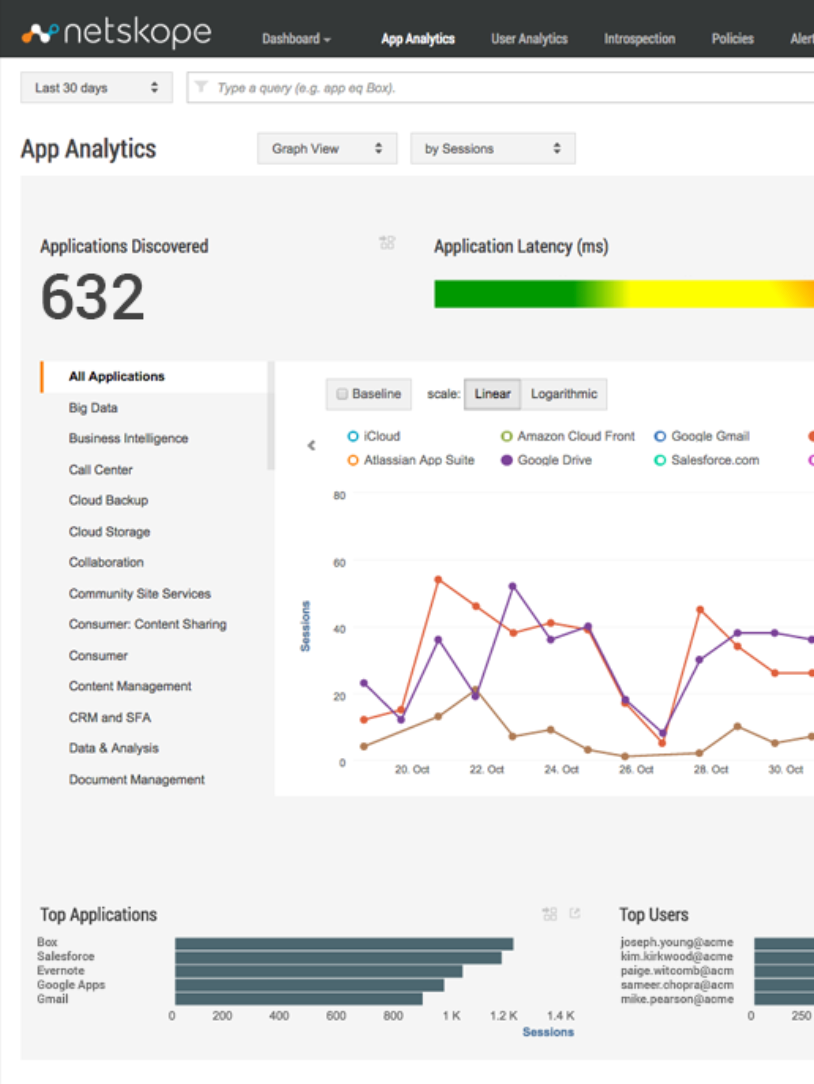Open the Graph View dropdown
Image resolution: width=814 pixels, height=1084 pixels.
coord(327,149)
